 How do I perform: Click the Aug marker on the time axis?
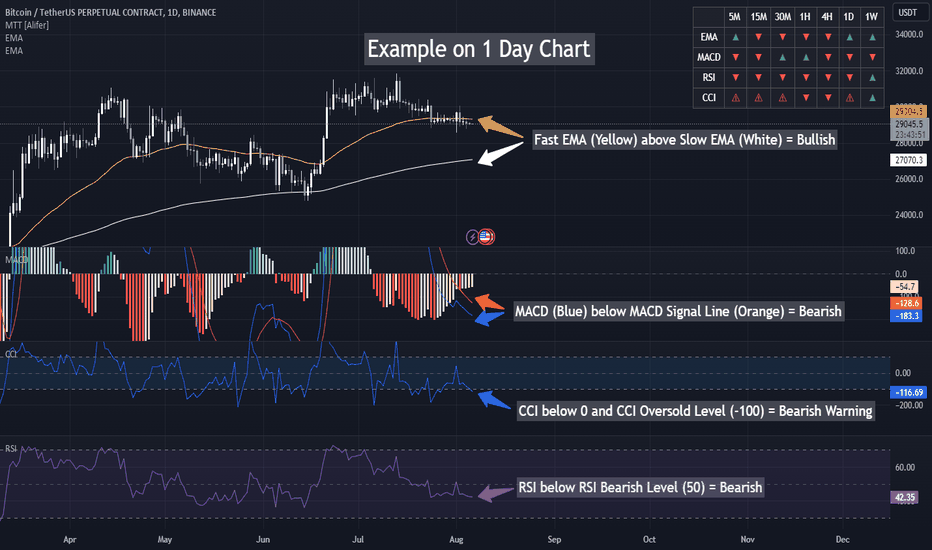coord(456,539)
